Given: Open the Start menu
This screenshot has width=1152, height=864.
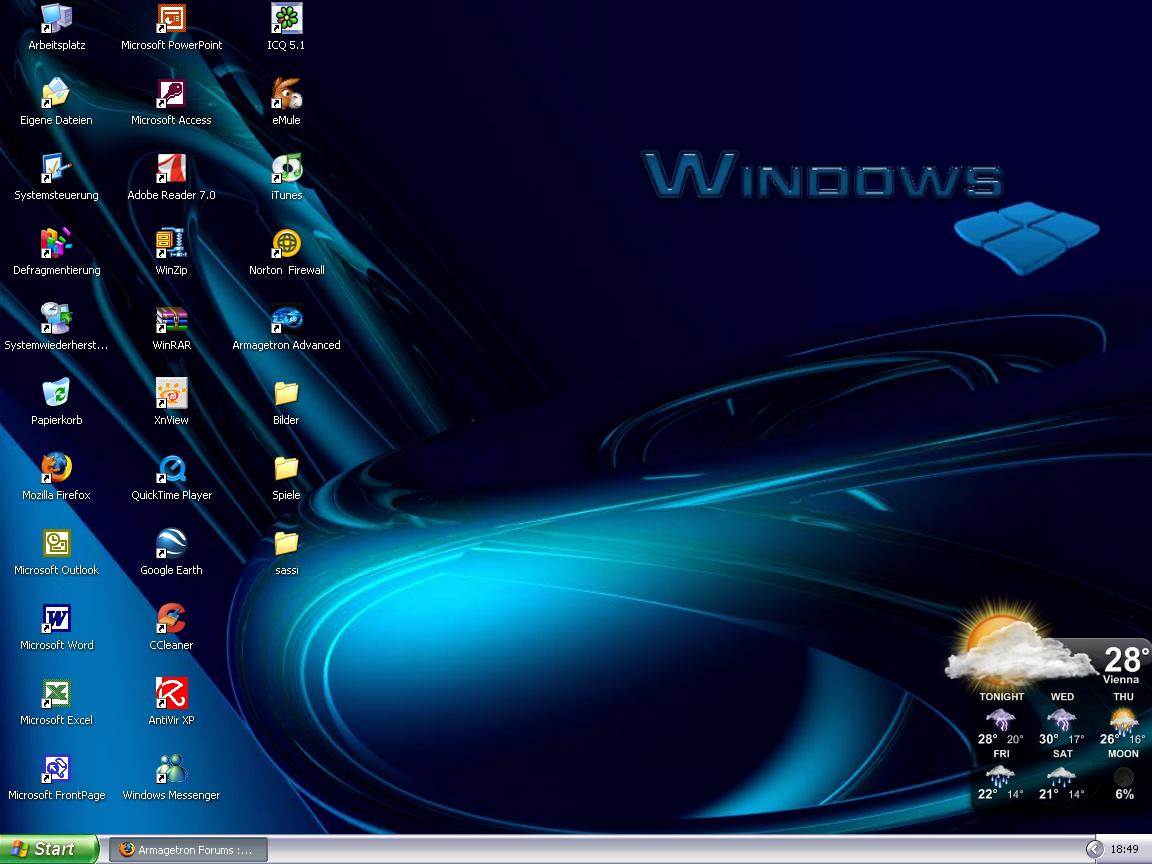Looking at the screenshot, I should [48, 849].
